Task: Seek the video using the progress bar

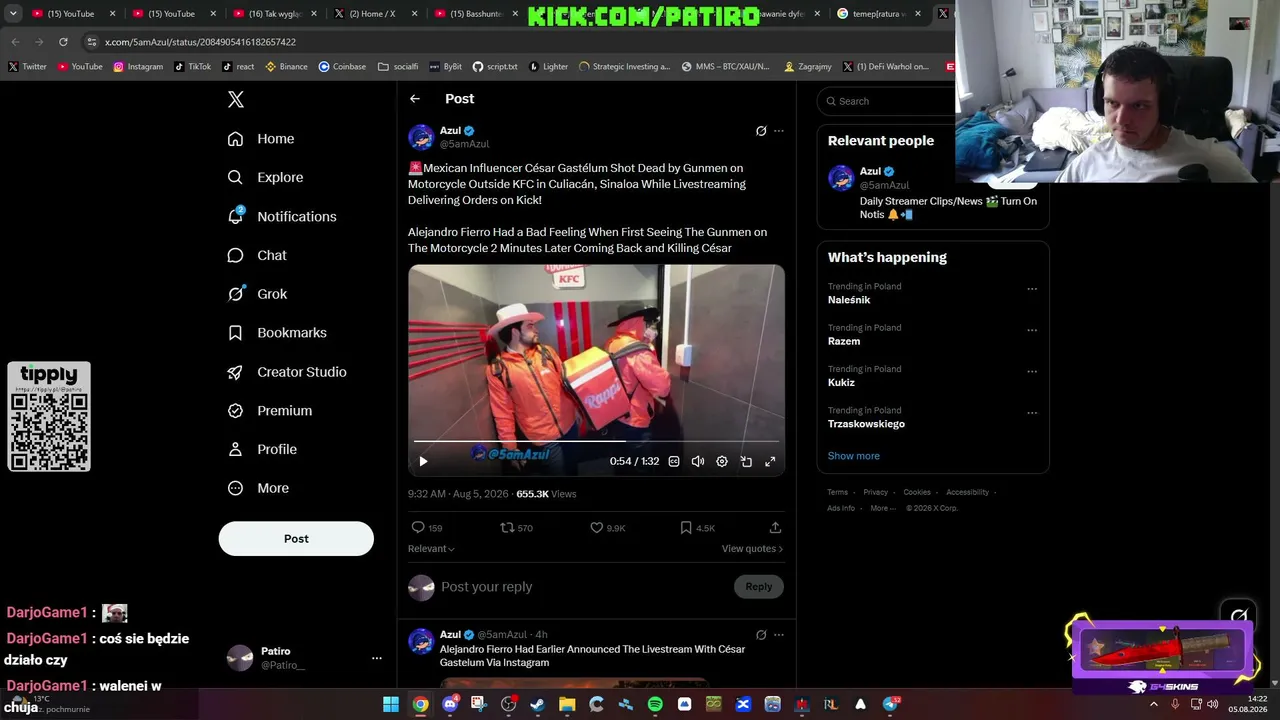Action: (x=596, y=441)
